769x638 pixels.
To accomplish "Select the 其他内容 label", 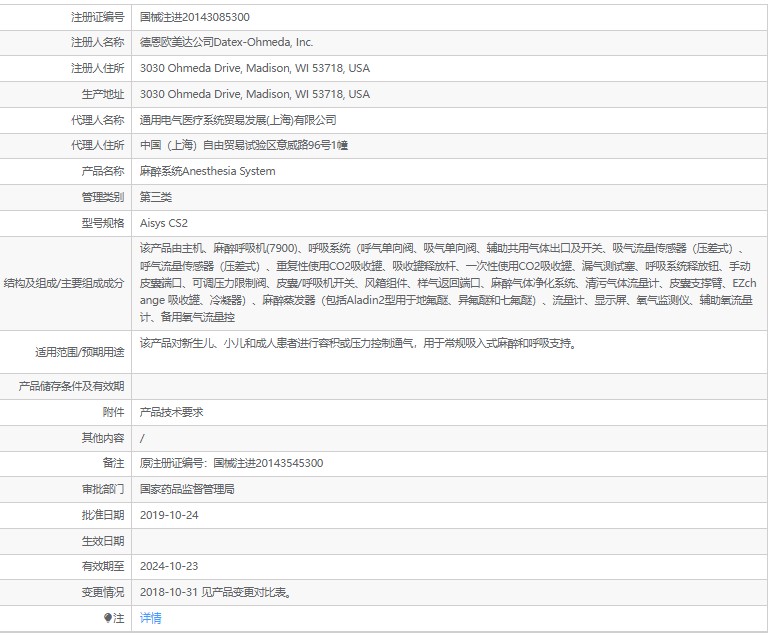I will point(103,438).
